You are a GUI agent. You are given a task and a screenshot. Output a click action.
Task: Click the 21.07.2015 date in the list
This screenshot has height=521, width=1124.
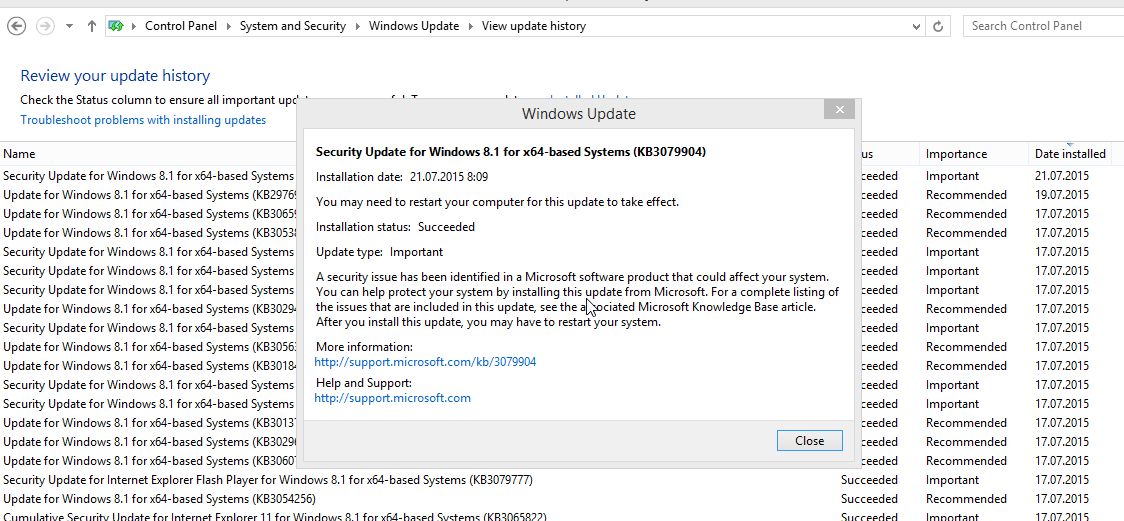click(x=1062, y=176)
